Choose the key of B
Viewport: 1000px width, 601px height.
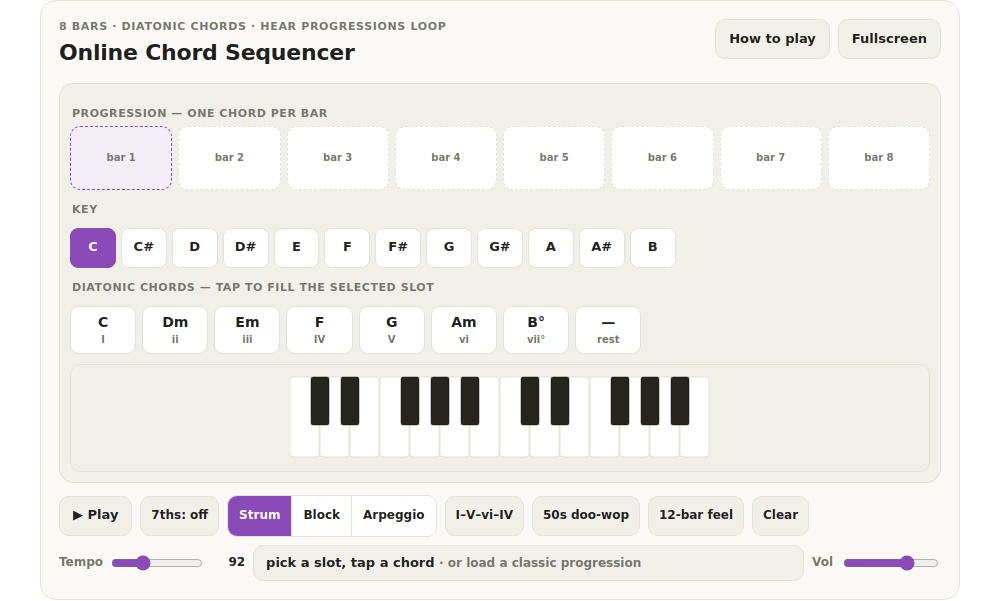(x=652, y=248)
